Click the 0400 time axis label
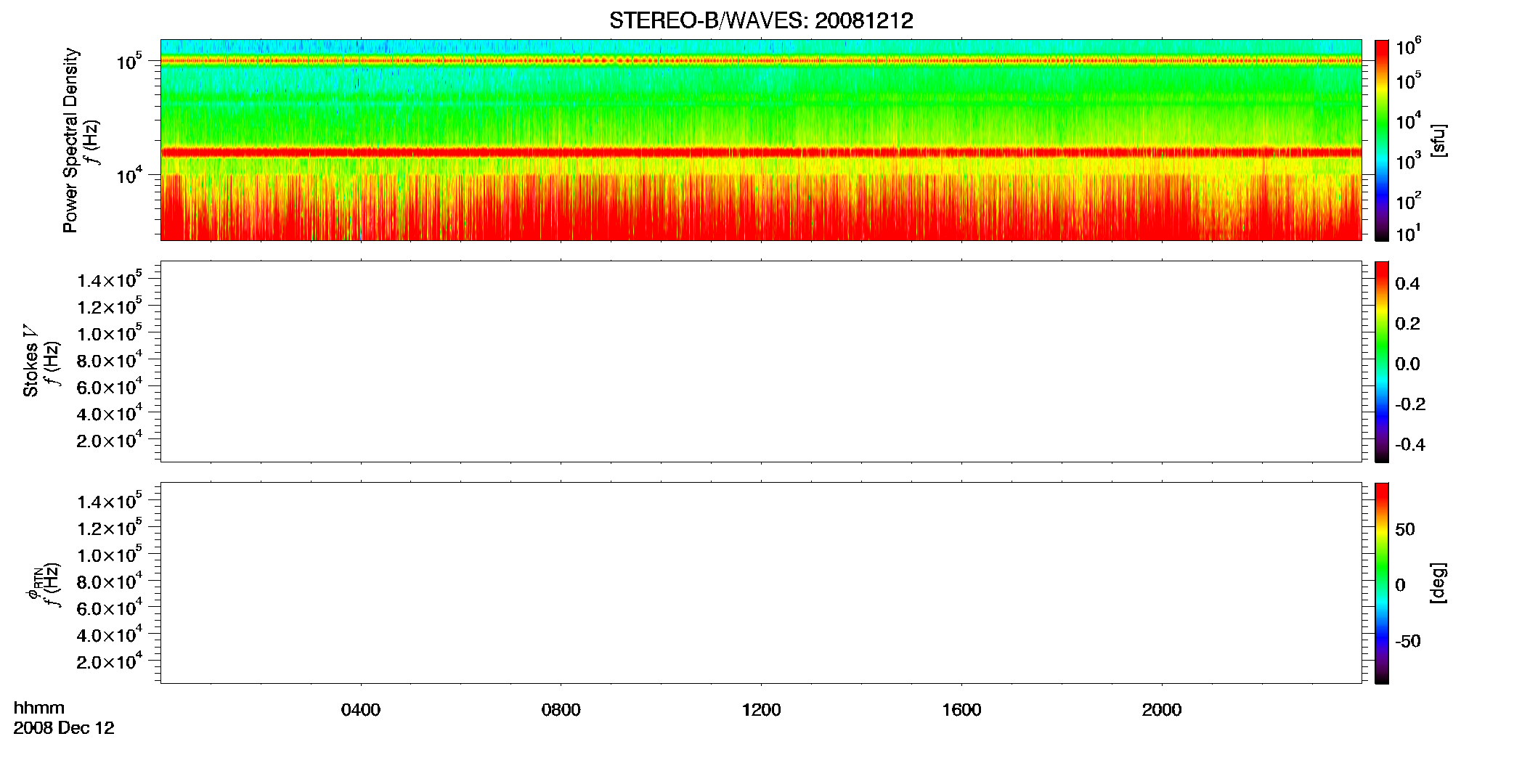 coord(361,710)
